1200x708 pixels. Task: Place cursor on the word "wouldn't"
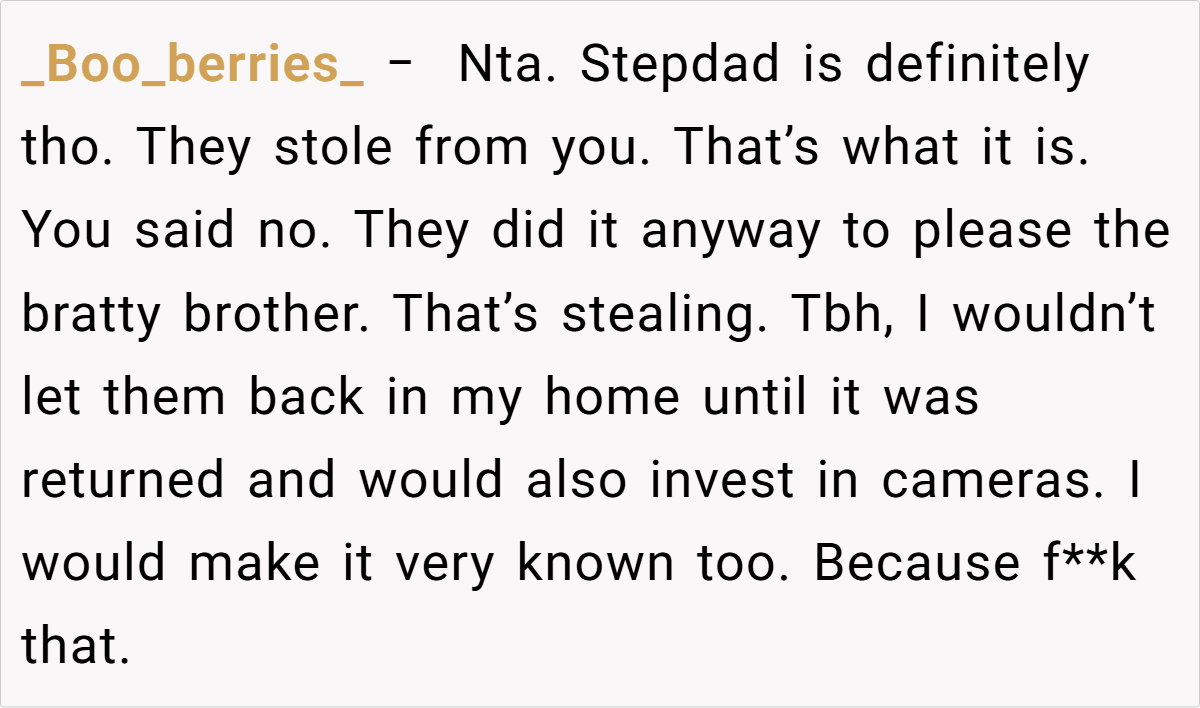pos(1054,315)
